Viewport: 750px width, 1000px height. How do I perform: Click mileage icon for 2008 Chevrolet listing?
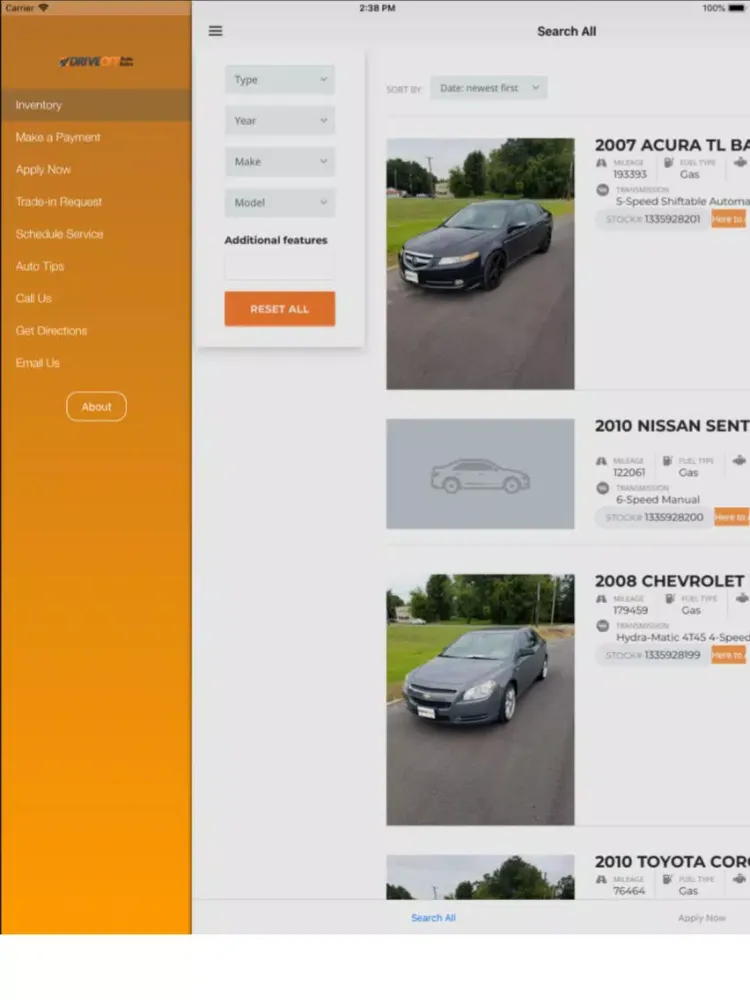(601, 598)
